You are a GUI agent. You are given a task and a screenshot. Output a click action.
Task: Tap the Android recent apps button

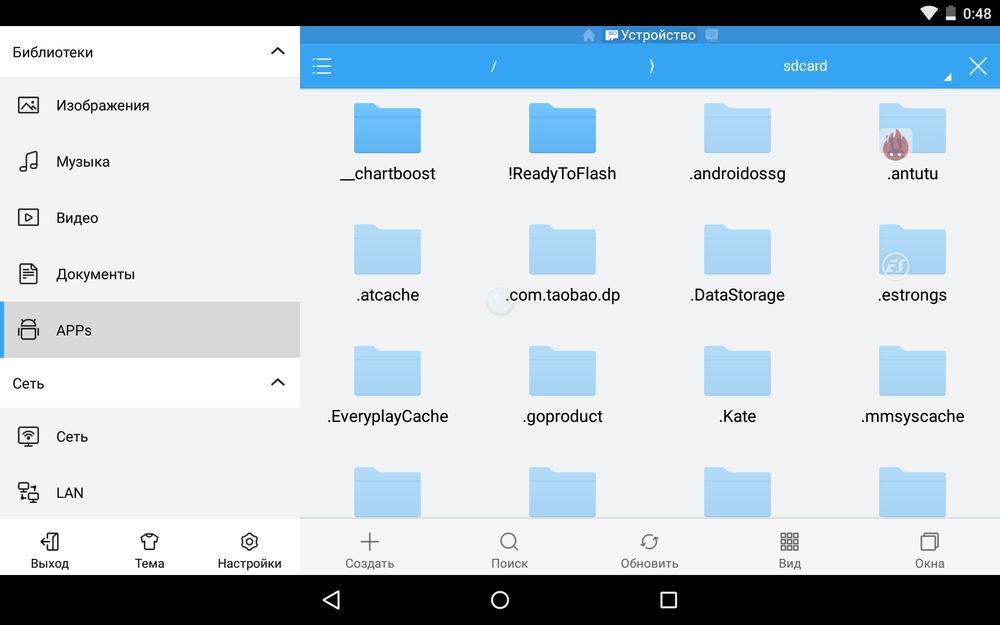668,599
